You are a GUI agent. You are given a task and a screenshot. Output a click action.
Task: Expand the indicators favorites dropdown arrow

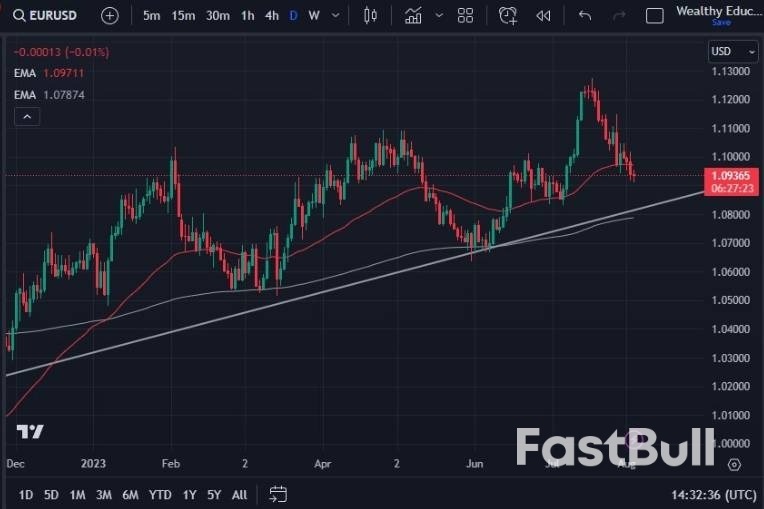point(437,16)
